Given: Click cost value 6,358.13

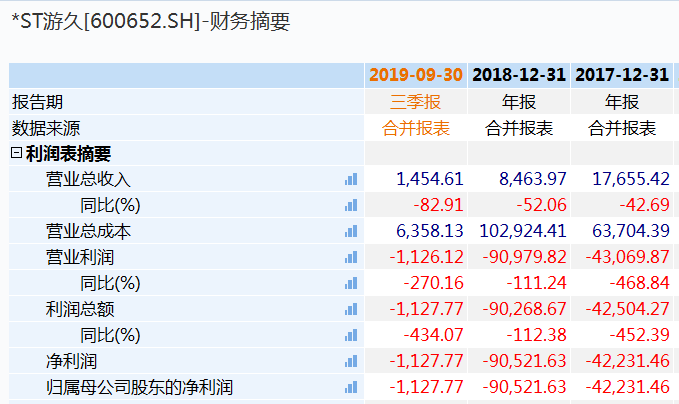Looking at the screenshot, I should (x=430, y=231).
